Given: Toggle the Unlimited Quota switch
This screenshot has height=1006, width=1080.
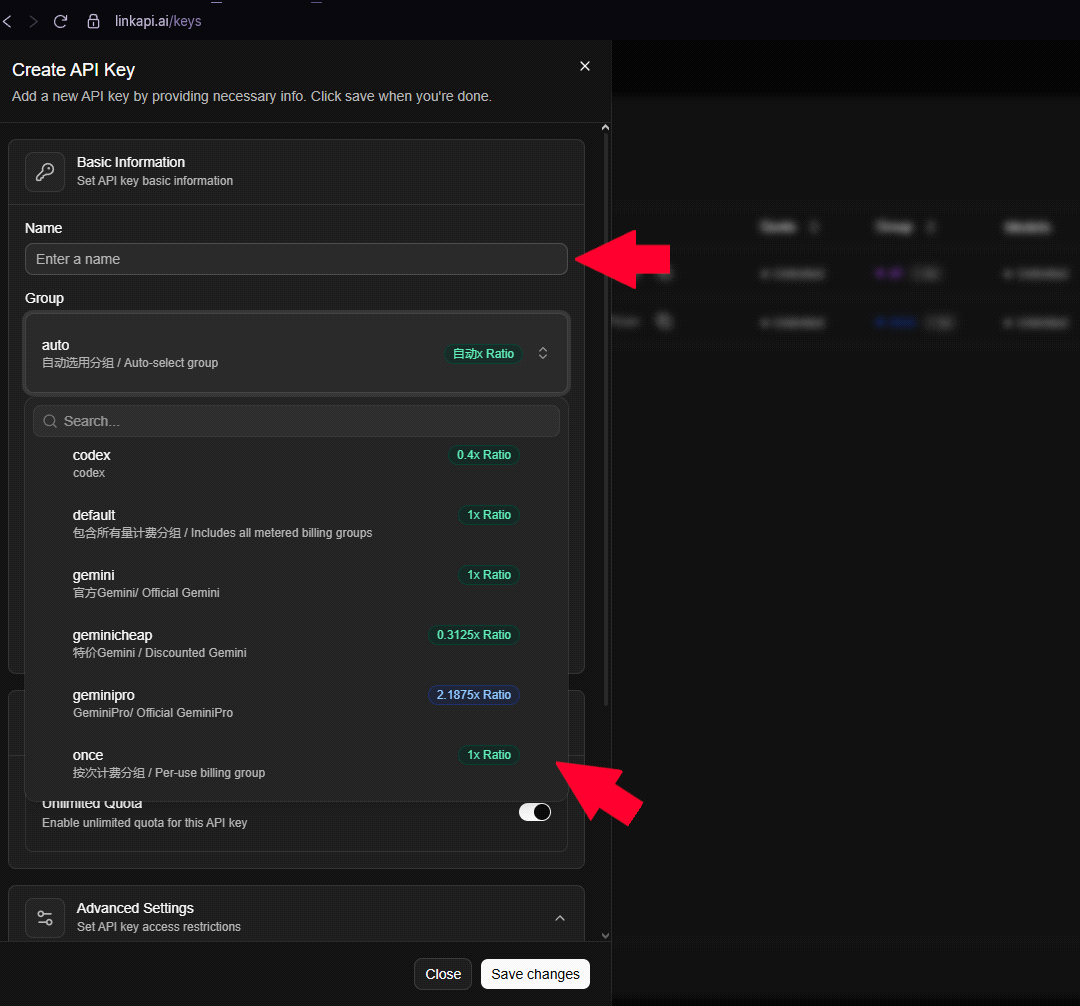Looking at the screenshot, I should click(x=535, y=813).
